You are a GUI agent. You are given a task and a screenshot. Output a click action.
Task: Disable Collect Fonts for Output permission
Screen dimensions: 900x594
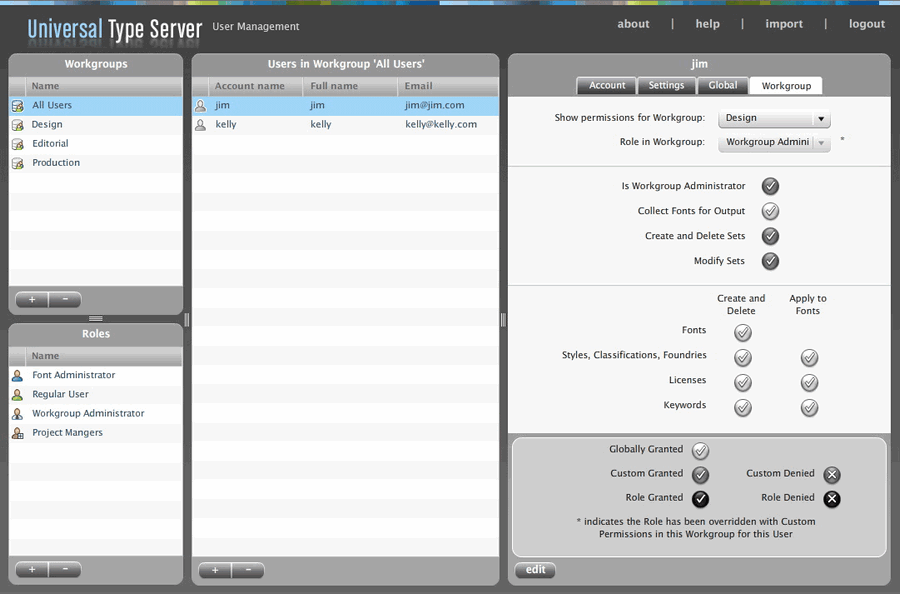pos(770,211)
